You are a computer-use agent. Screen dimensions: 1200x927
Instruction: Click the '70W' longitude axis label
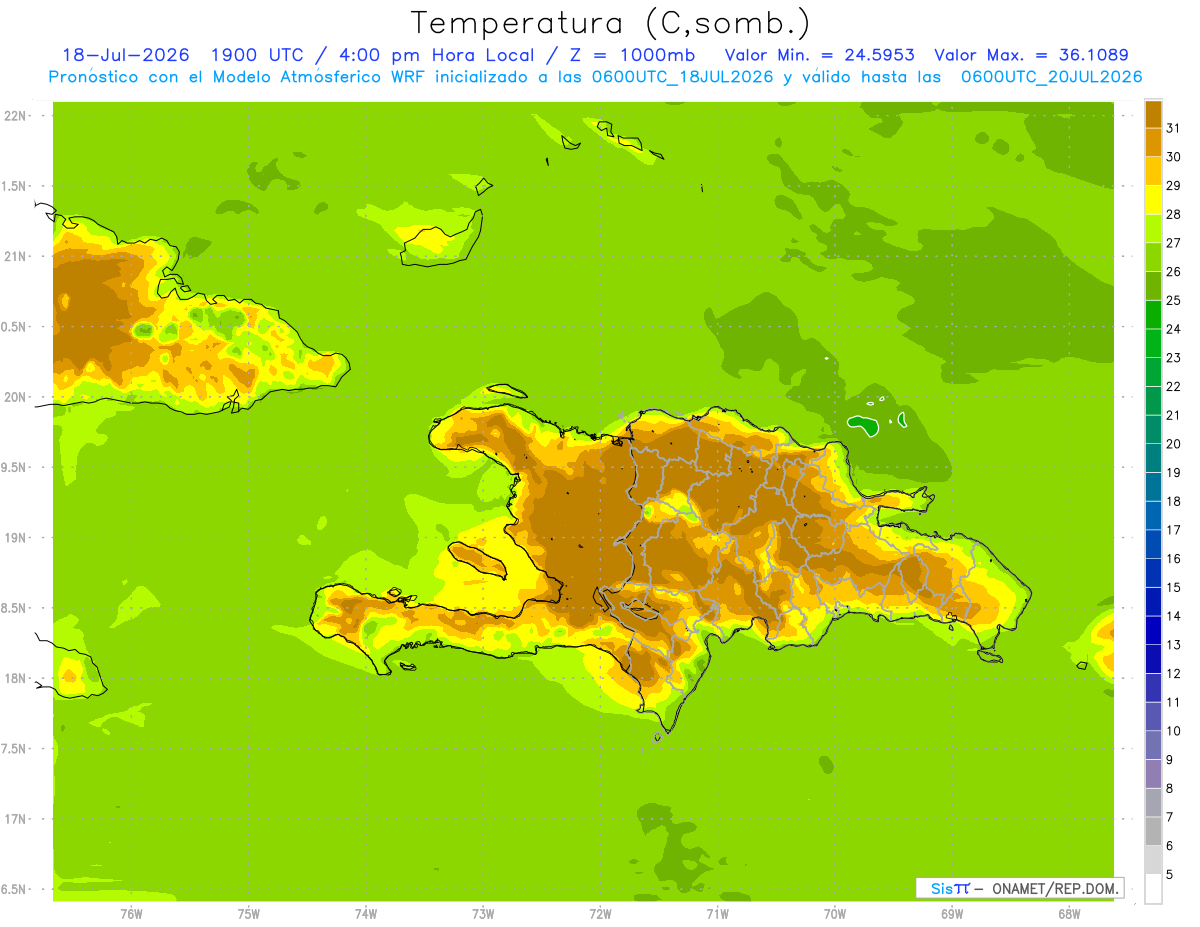[x=835, y=914]
